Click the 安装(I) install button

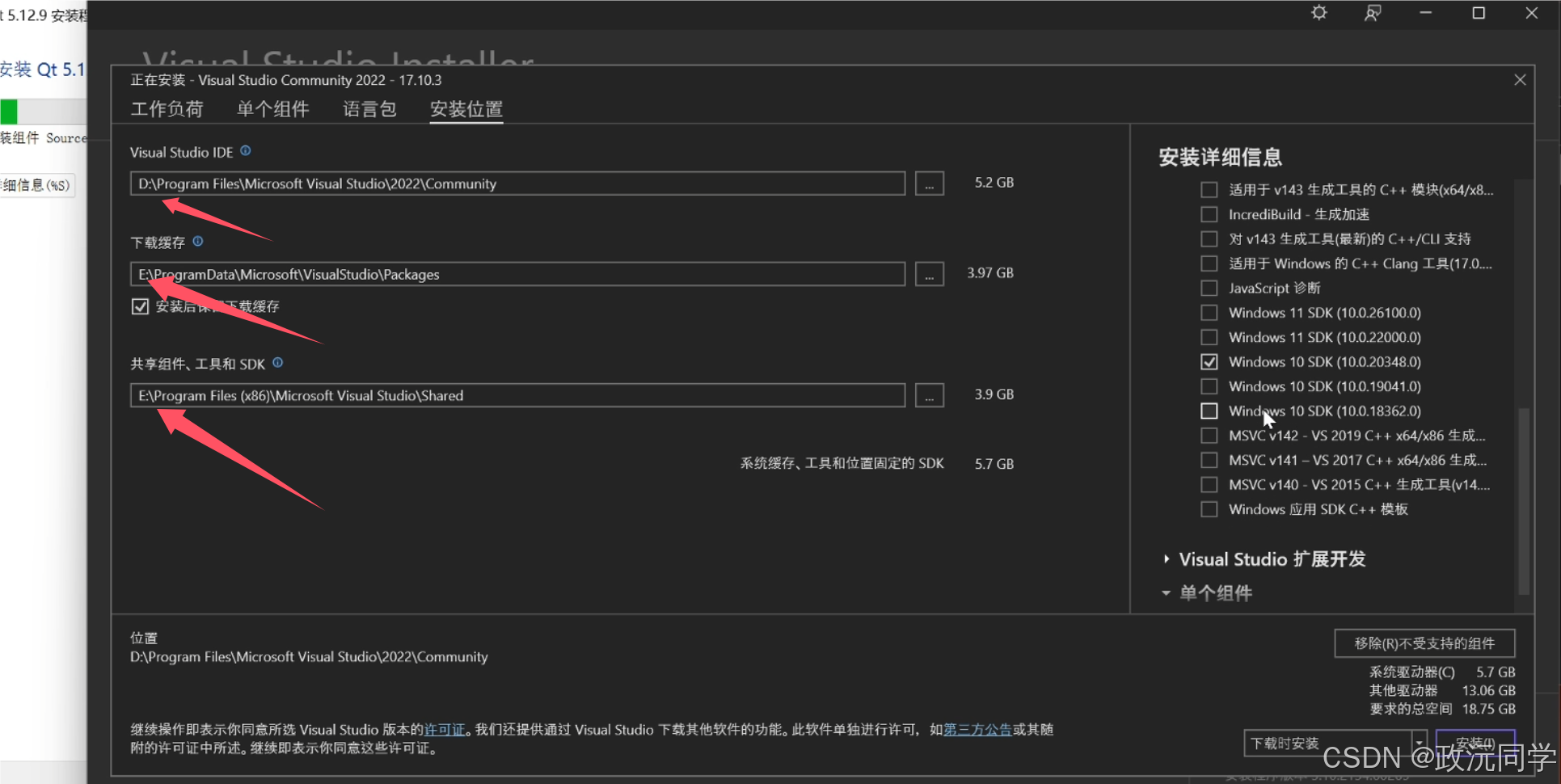(1475, 744)
